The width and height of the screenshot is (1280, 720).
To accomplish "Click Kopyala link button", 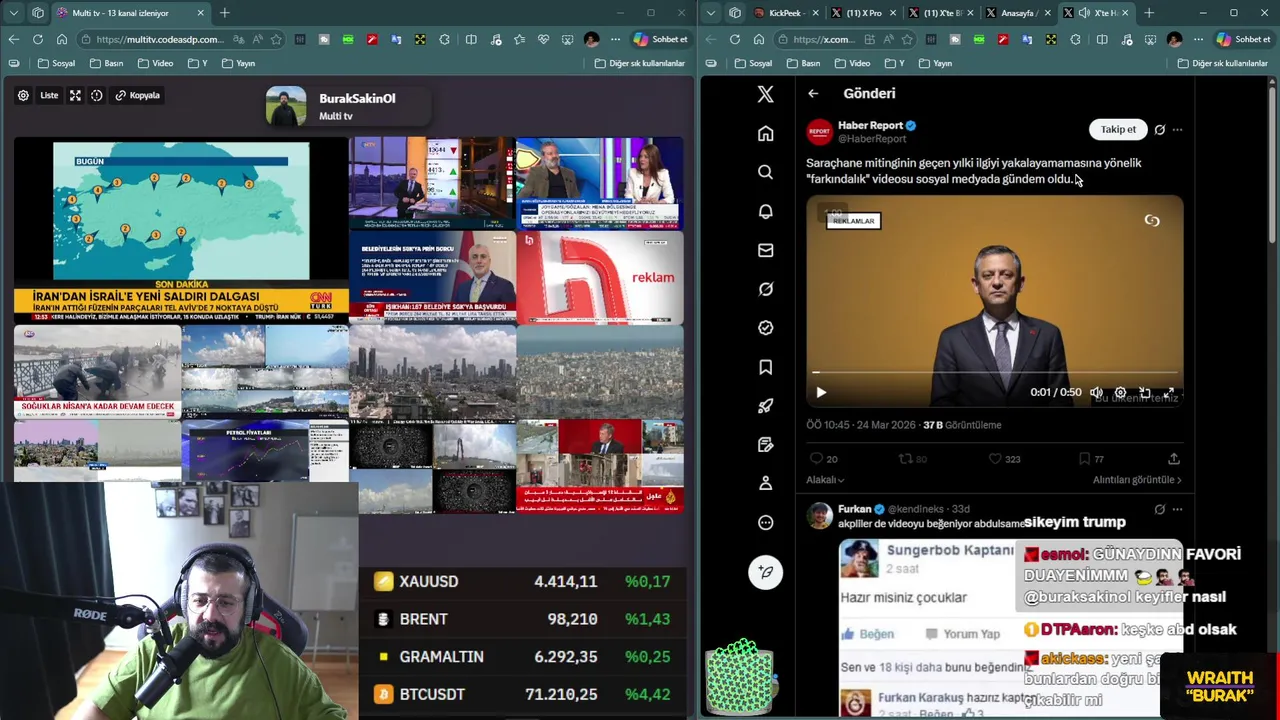I will [x=137, y=95].
